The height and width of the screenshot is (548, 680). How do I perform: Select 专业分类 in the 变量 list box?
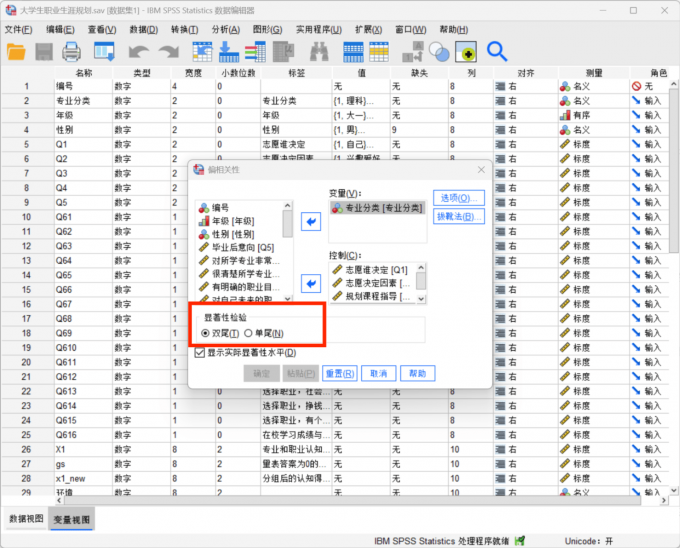click(377, 208)
